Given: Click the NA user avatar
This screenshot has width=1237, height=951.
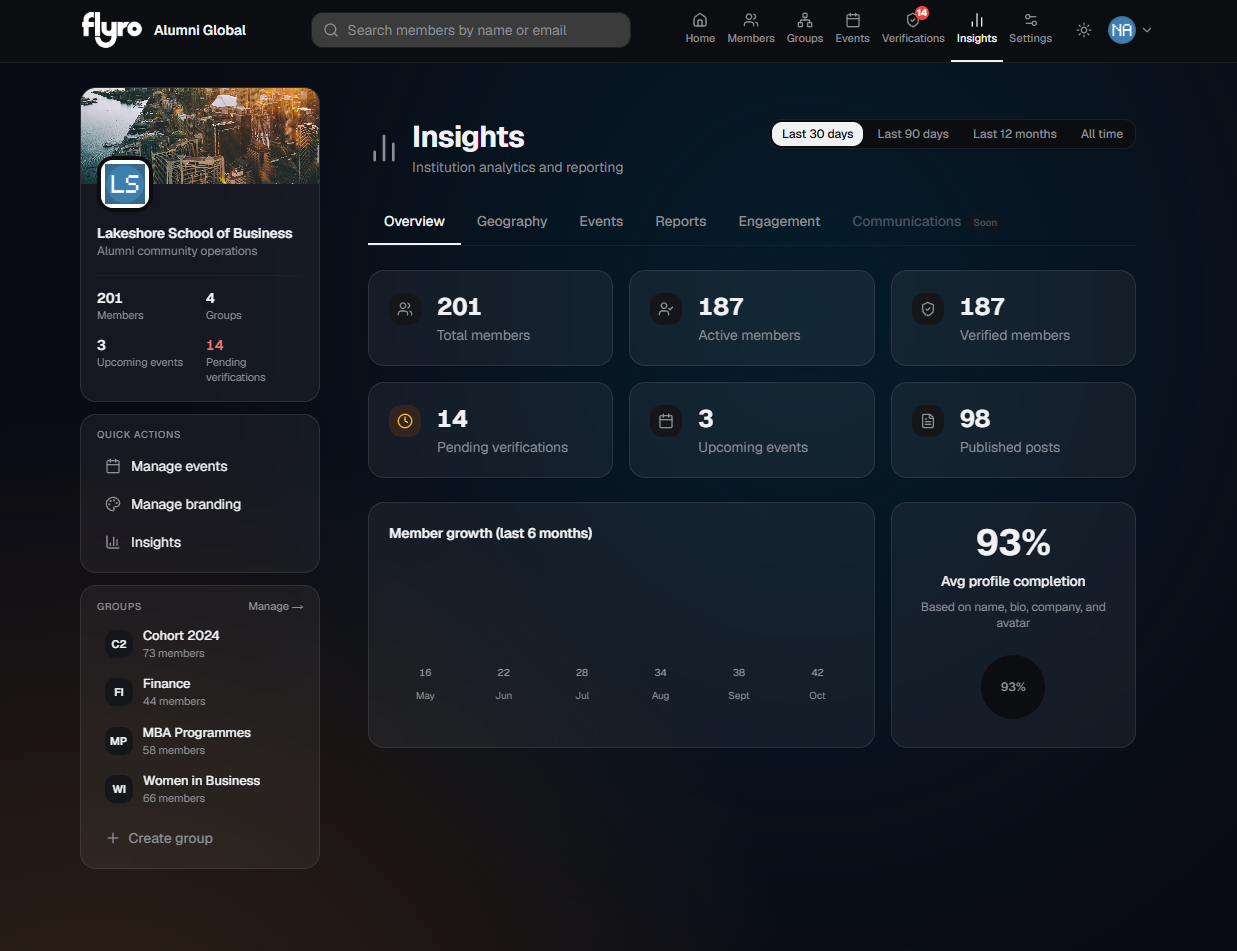Looking at the screenshot, I should coord(1122,30).
